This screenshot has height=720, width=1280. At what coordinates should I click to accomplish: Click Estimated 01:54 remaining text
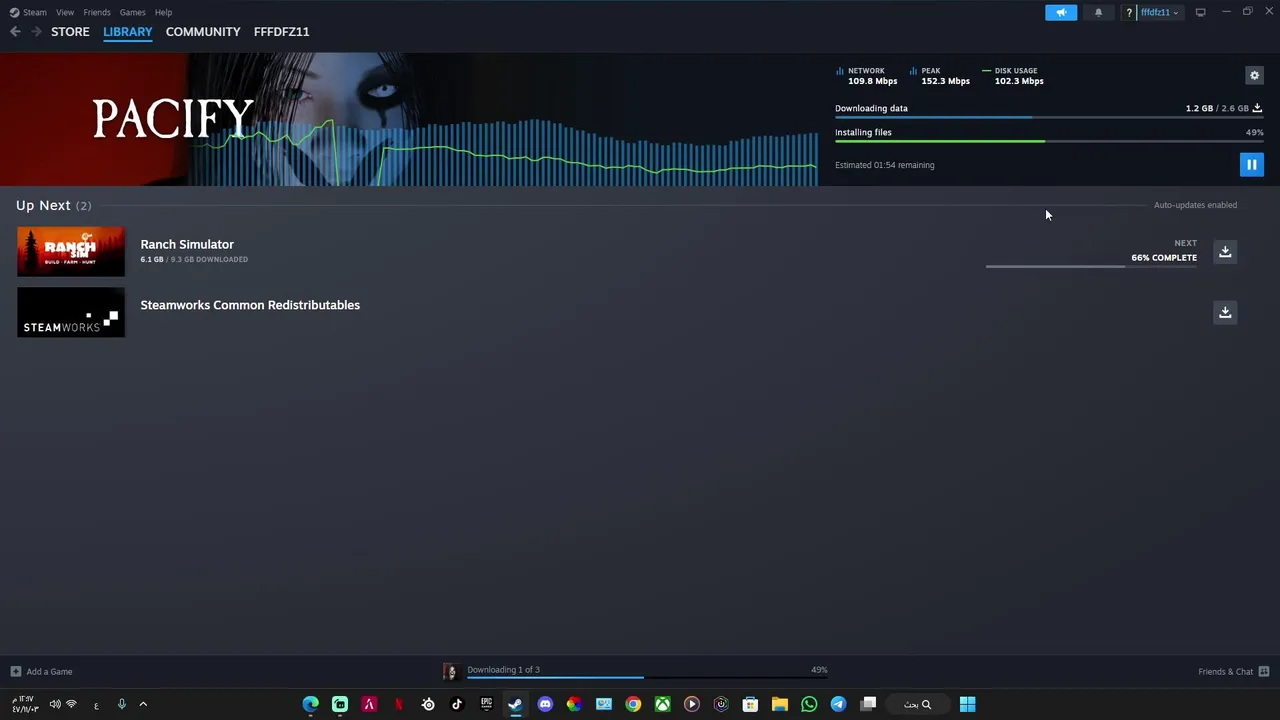click(x=885, y=165)
